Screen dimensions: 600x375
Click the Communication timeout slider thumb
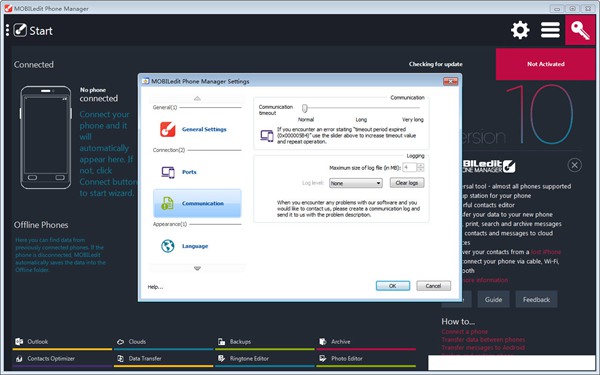coord(305,108)
